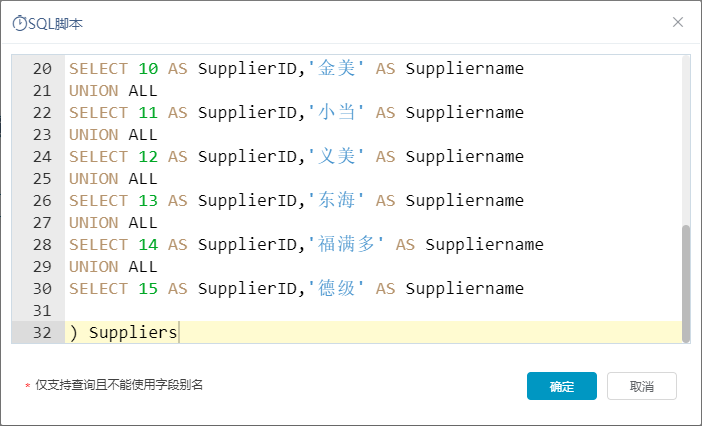
Task: Close the SQL脚本 dialog
Action: tap(678, 22)
